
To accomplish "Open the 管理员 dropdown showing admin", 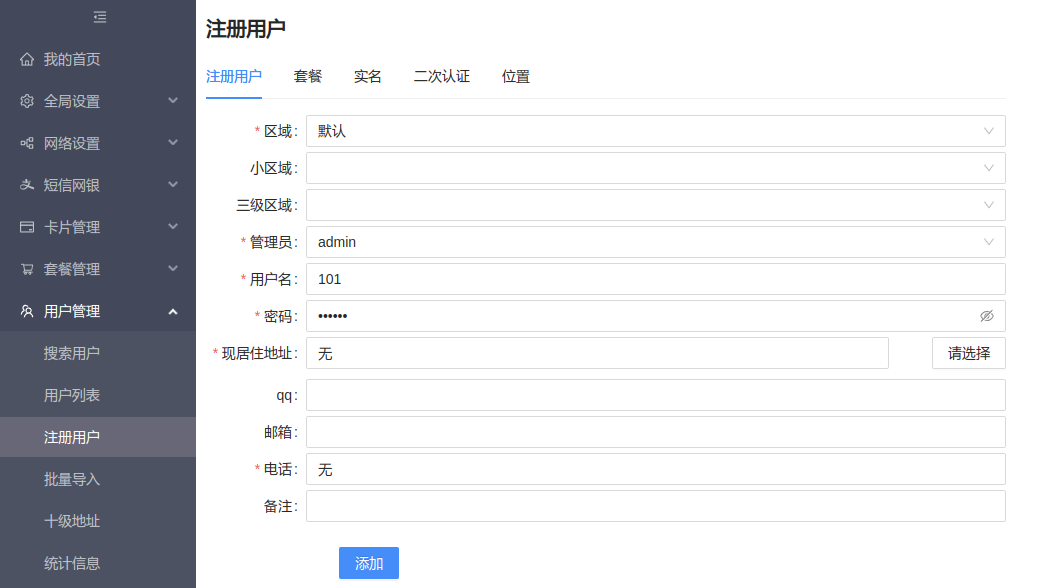I will [x=655, y=242].
